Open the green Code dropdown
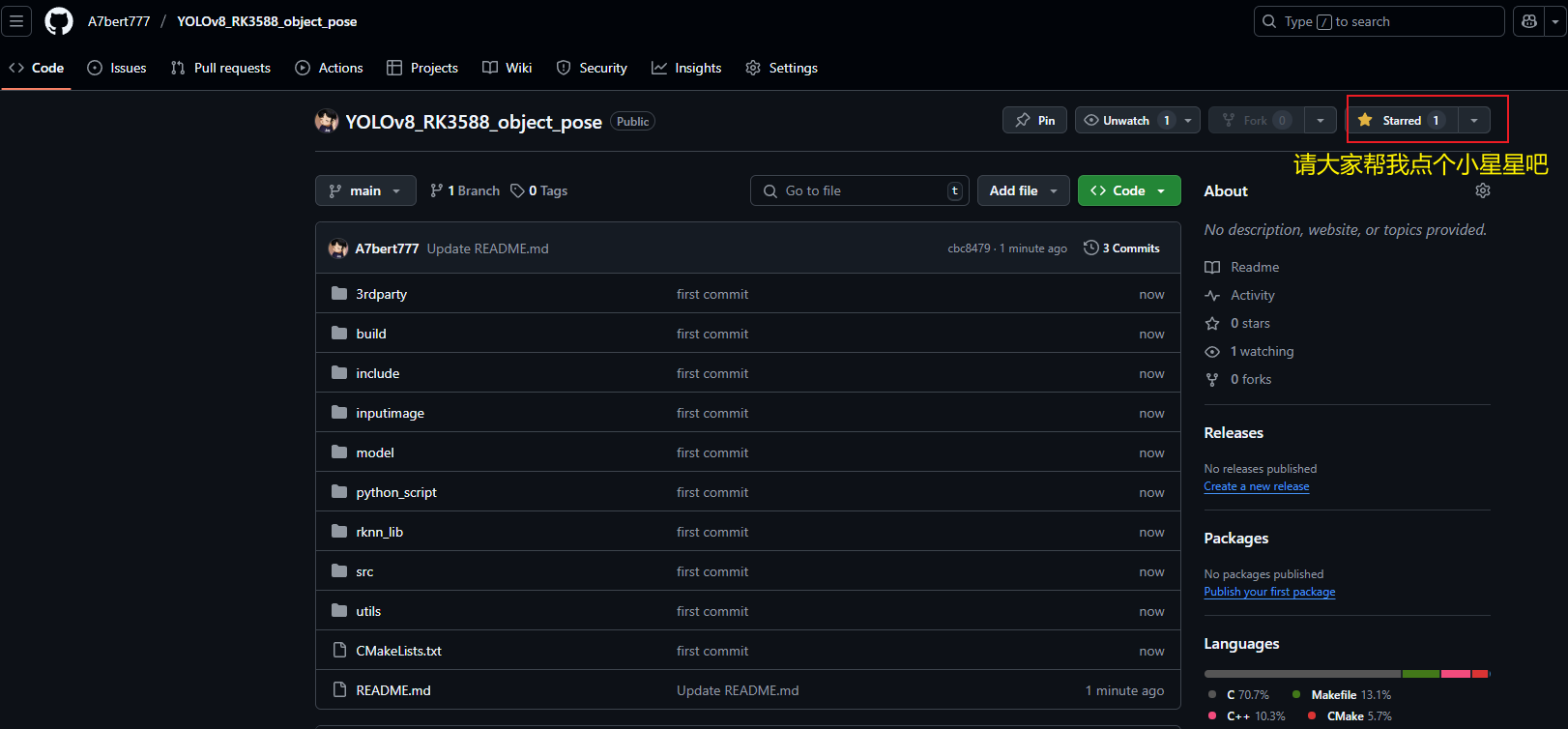This screenshot has width=1568, height=729. click(1129, 190)
